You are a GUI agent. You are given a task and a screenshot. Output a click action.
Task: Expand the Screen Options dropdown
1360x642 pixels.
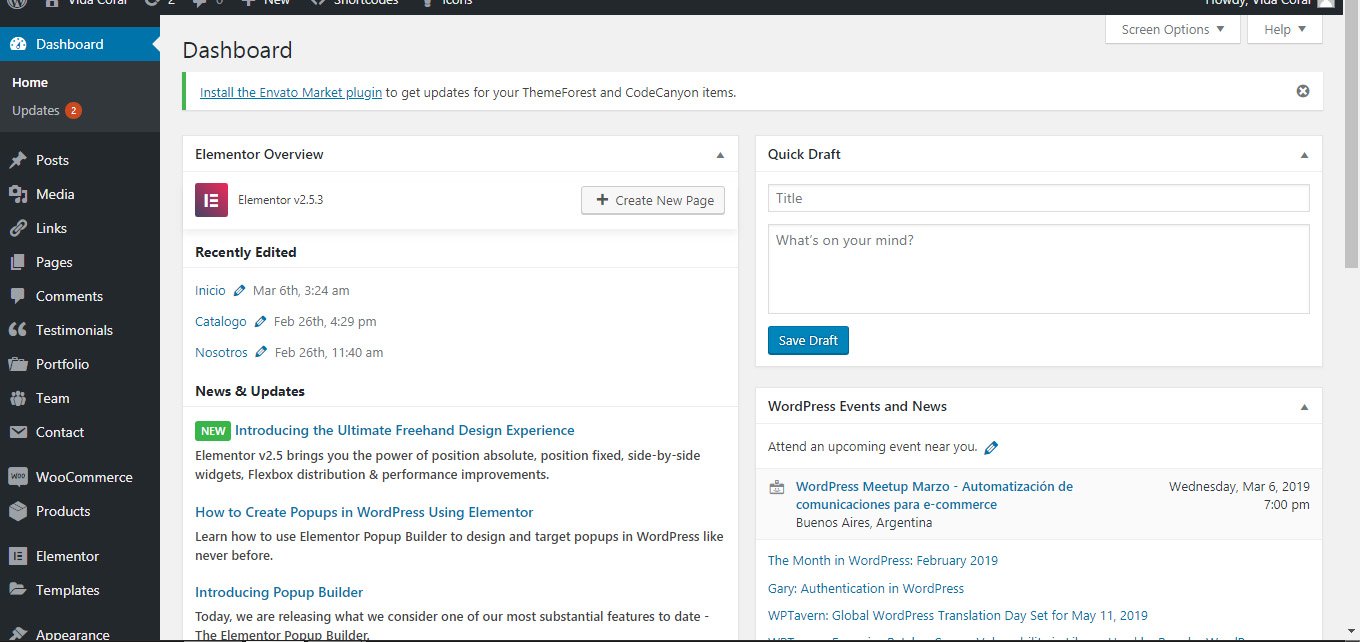[x=1173, y=30]
